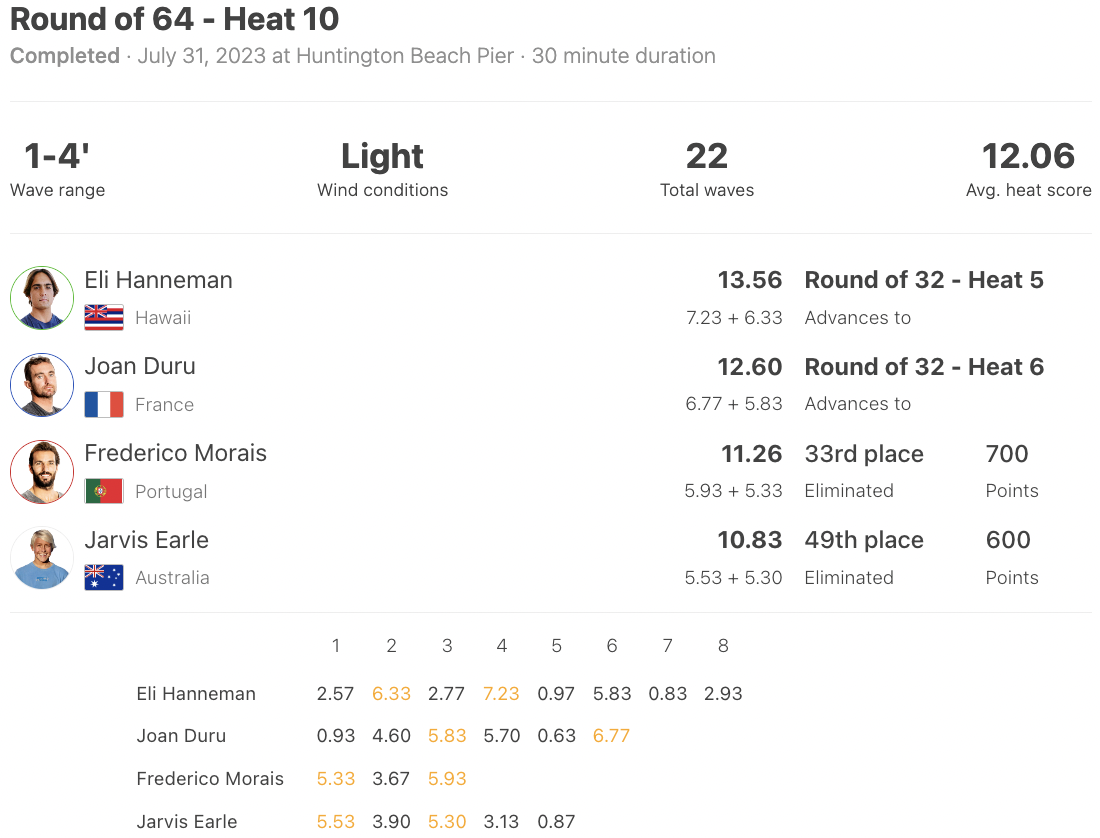
Task: Select Frederico Morais athlete name
Action: pyautogui.click(x=175, y=453)
